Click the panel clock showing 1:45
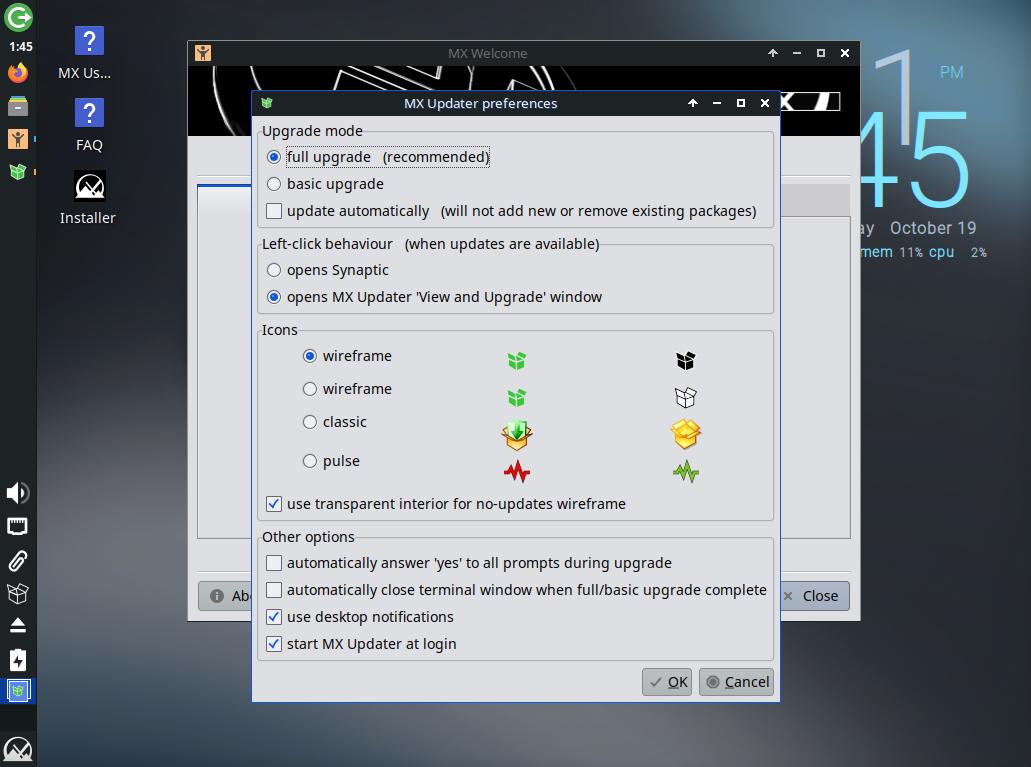The height and width of the screenshot is (767, 1031). pos(20,47)
